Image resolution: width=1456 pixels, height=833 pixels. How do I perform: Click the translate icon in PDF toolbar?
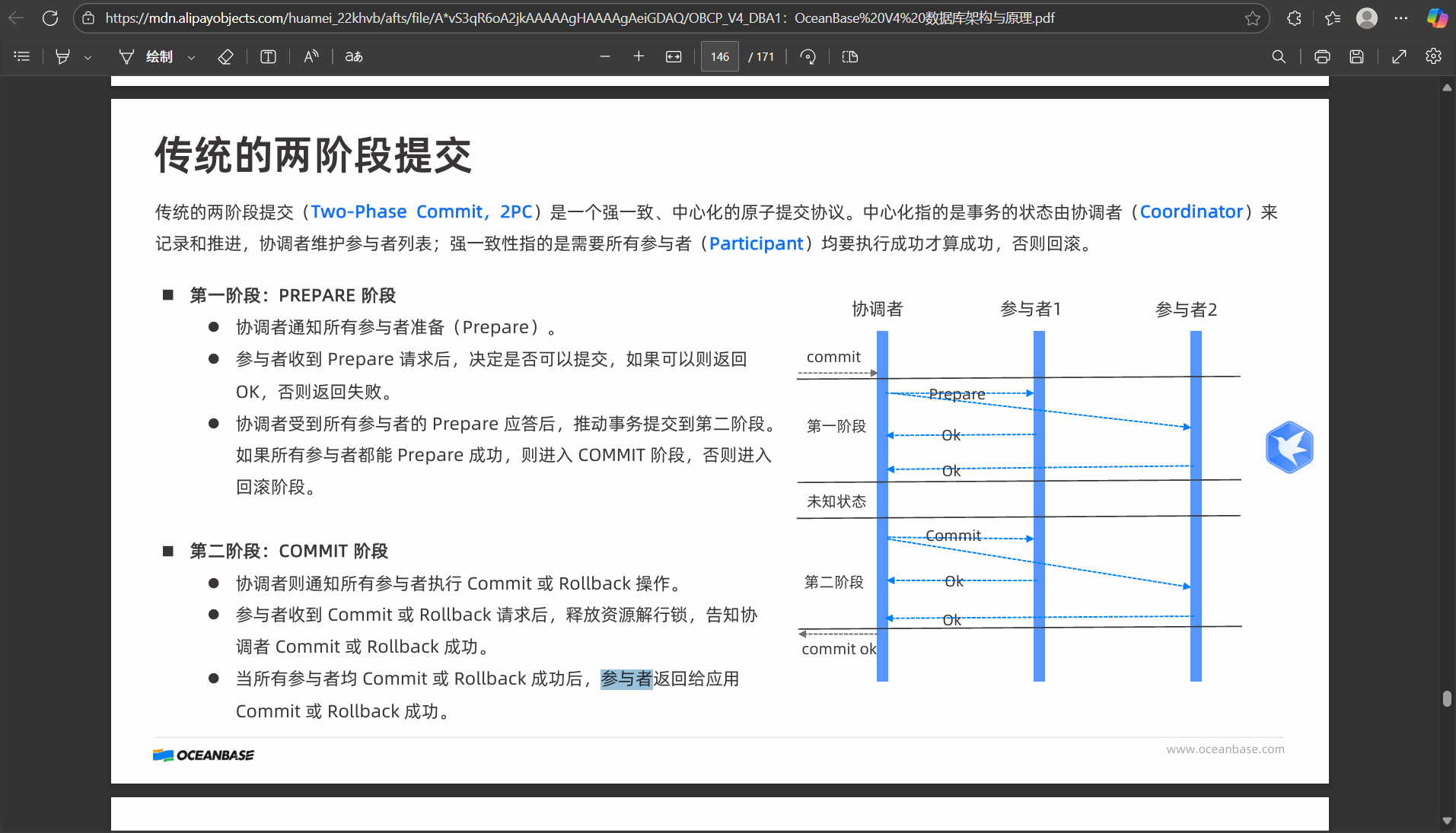pyautogui.click(x=354, y=56)
